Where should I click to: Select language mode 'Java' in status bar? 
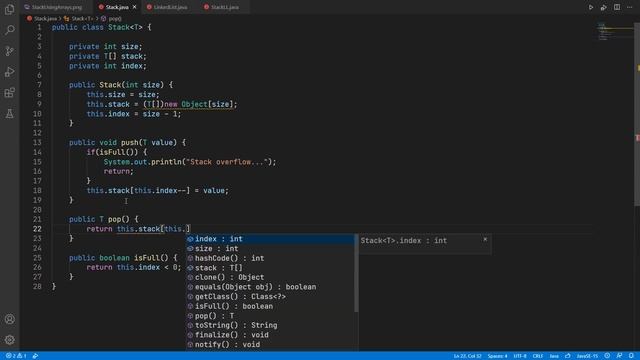(x=554, y=356)
